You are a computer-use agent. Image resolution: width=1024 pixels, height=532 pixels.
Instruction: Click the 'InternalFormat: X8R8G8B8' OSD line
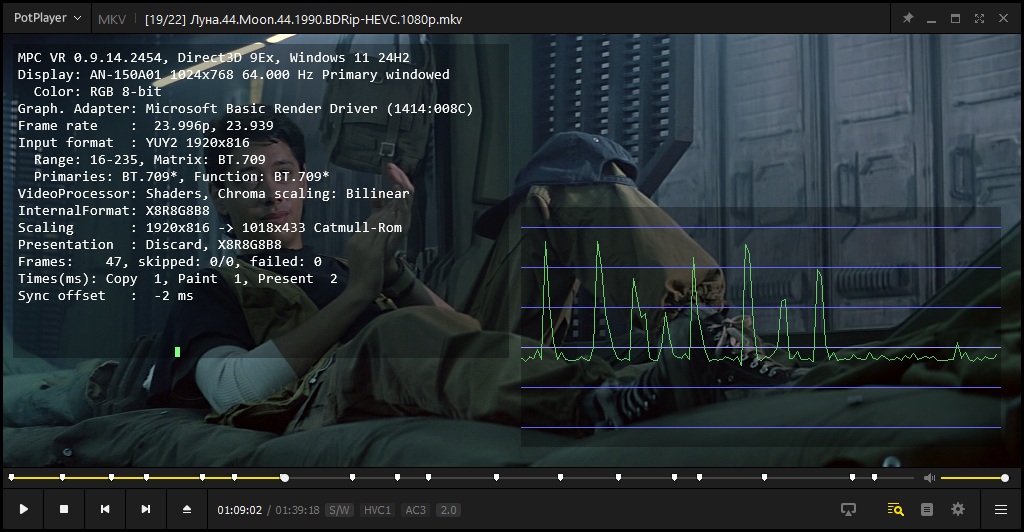(114, 210)
